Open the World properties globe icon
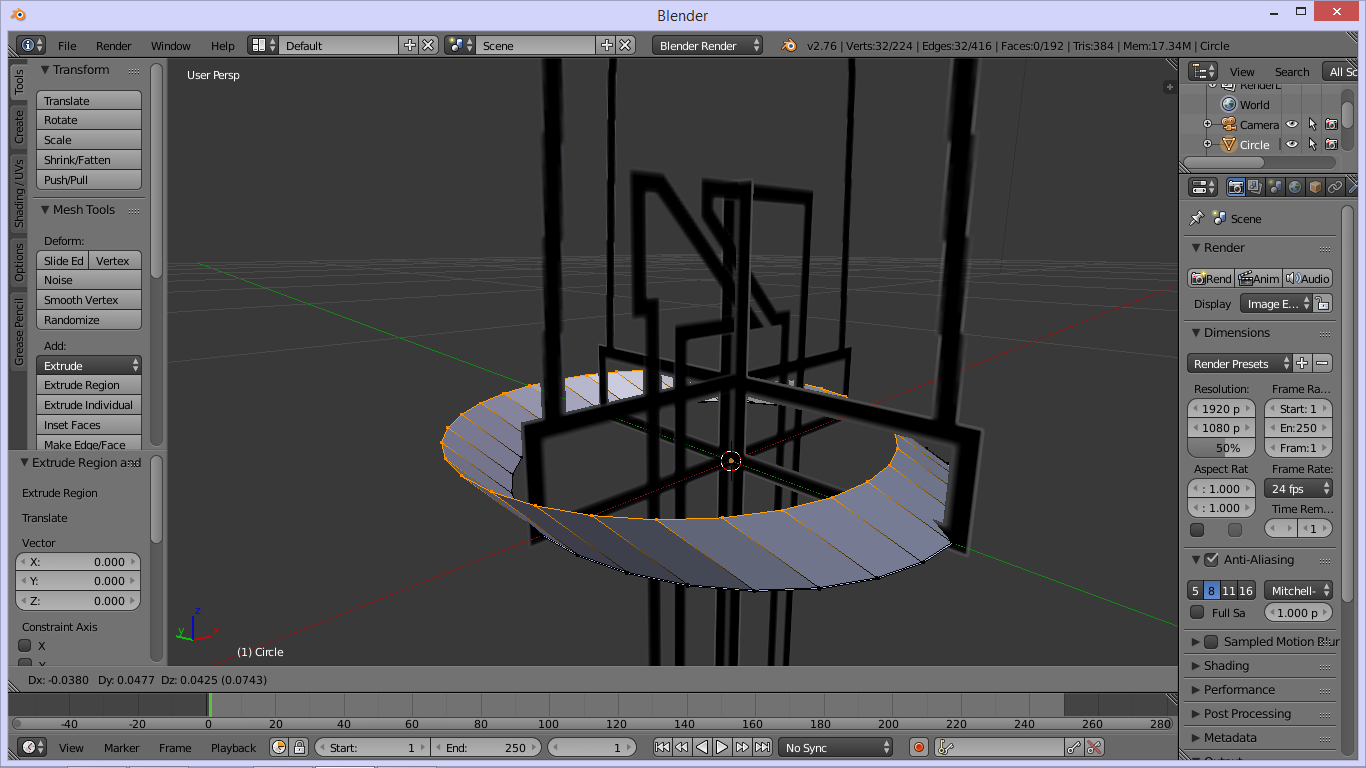Screen dimensions: 1366x768 click(1295, 186)
